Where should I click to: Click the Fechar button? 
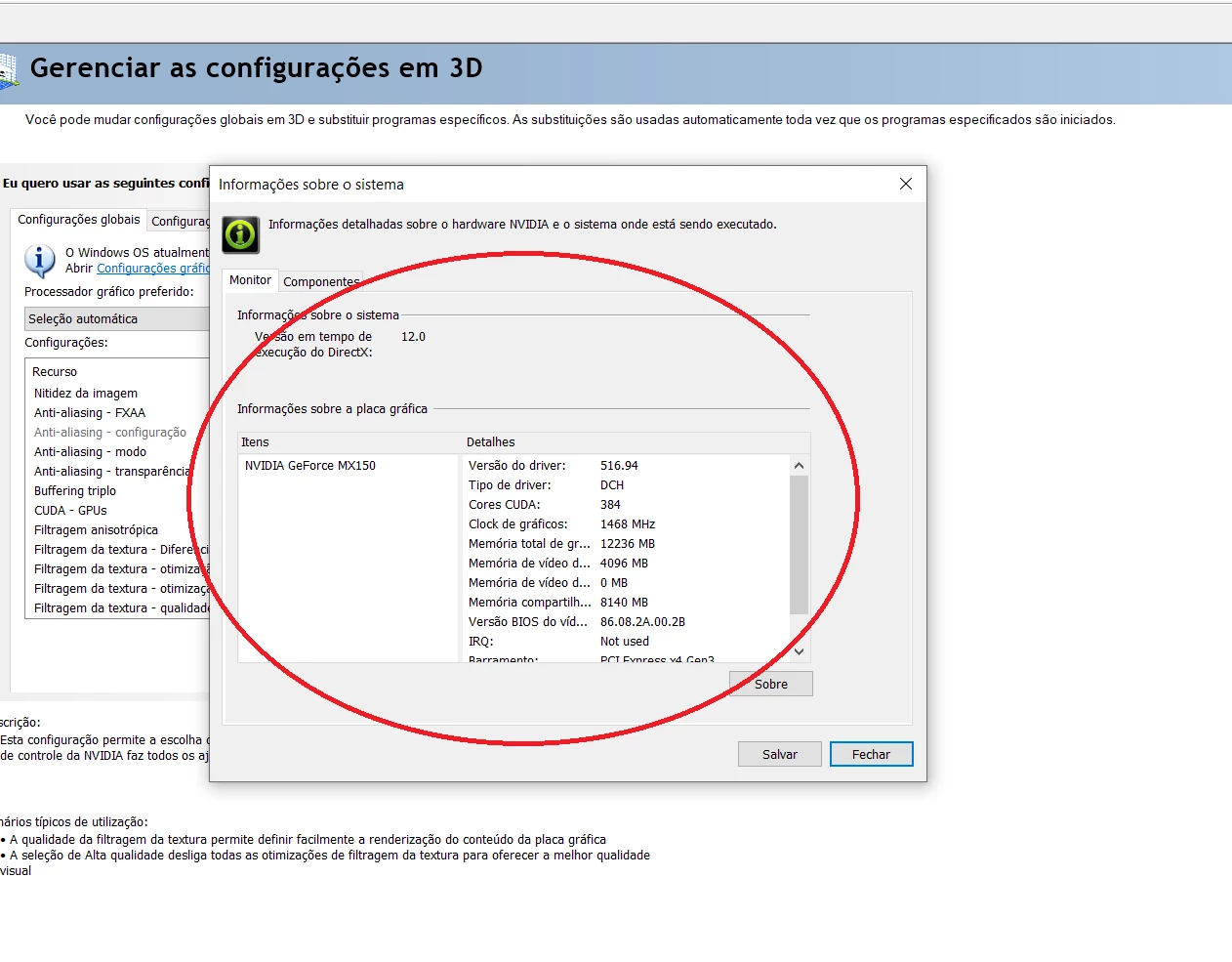(871, 754)
